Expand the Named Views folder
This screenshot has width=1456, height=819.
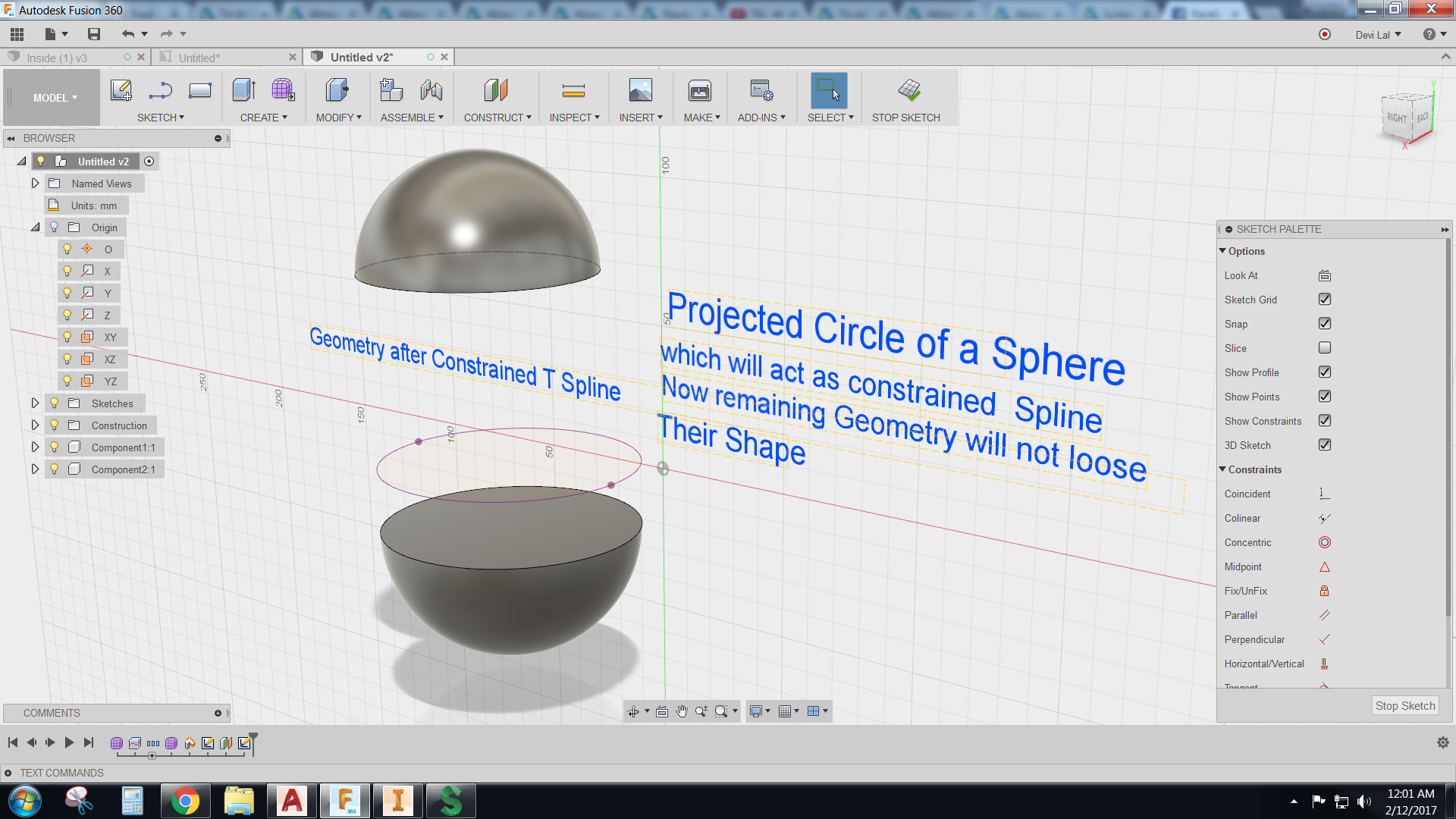click(35, 184)
